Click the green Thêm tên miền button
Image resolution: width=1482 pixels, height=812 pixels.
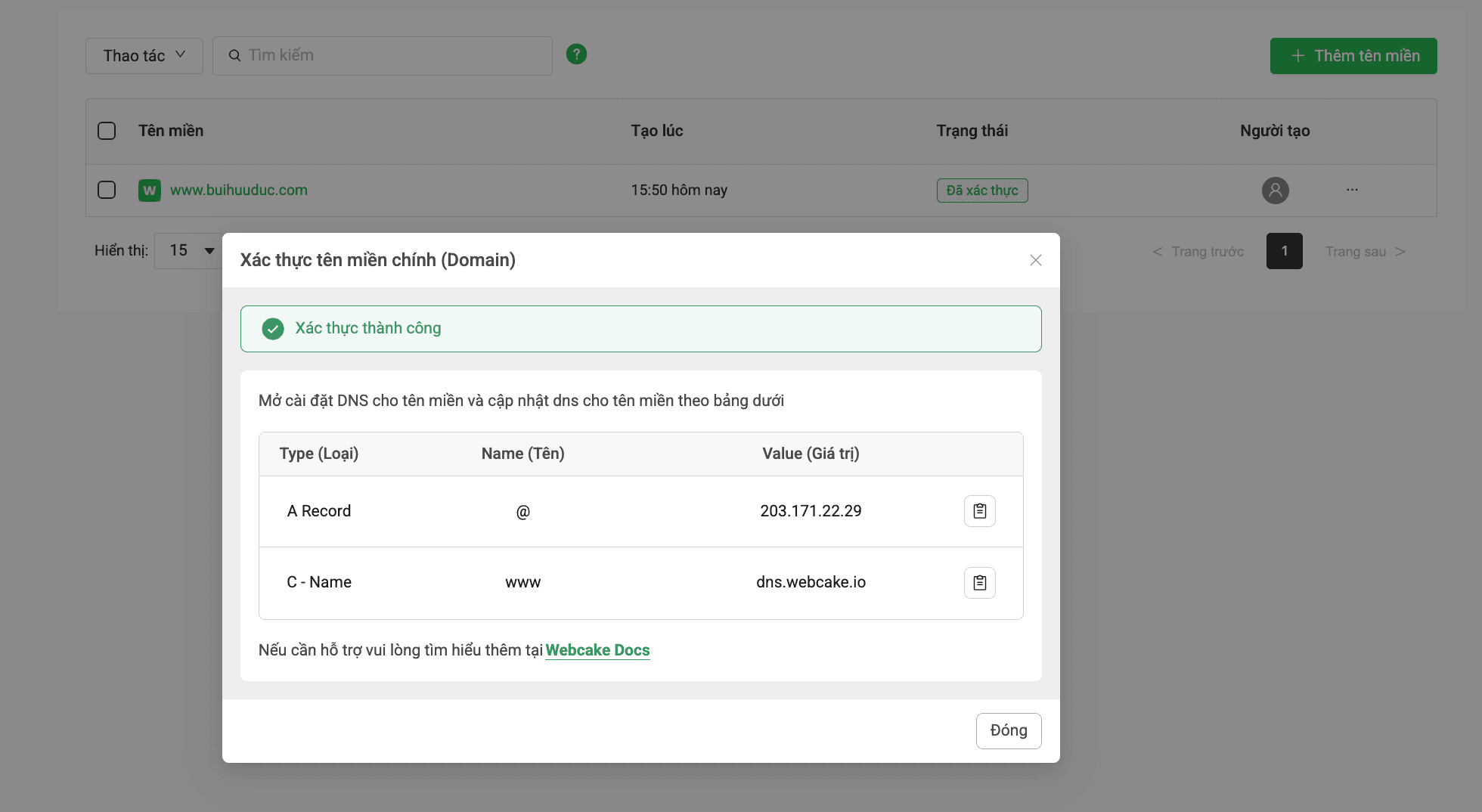[x=1353, y=55]
